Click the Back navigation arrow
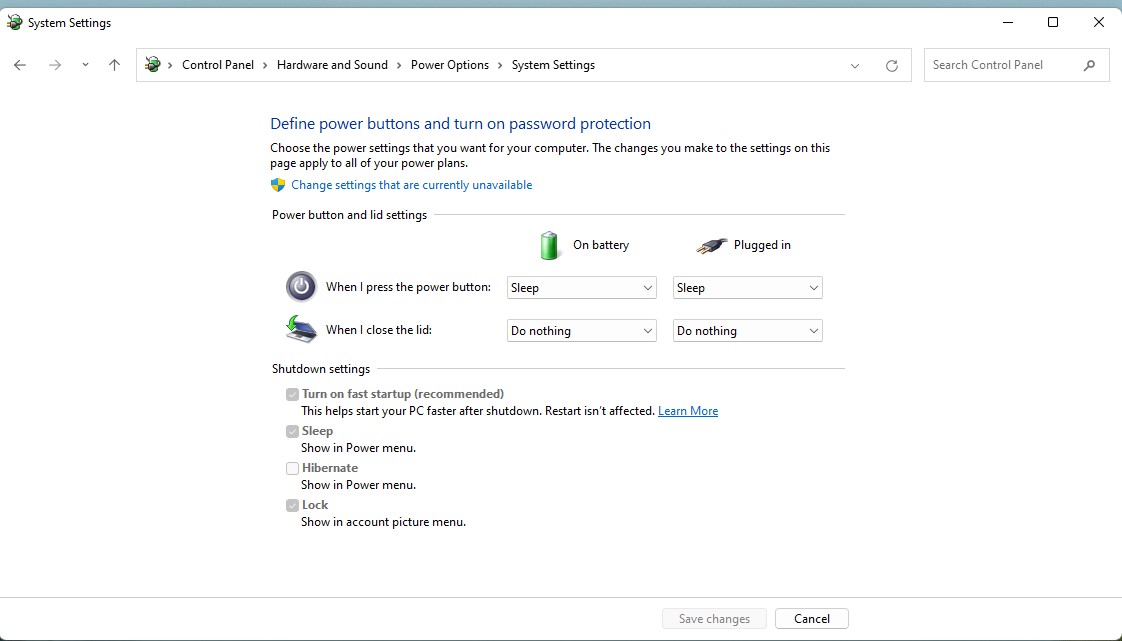 point(20,65)
